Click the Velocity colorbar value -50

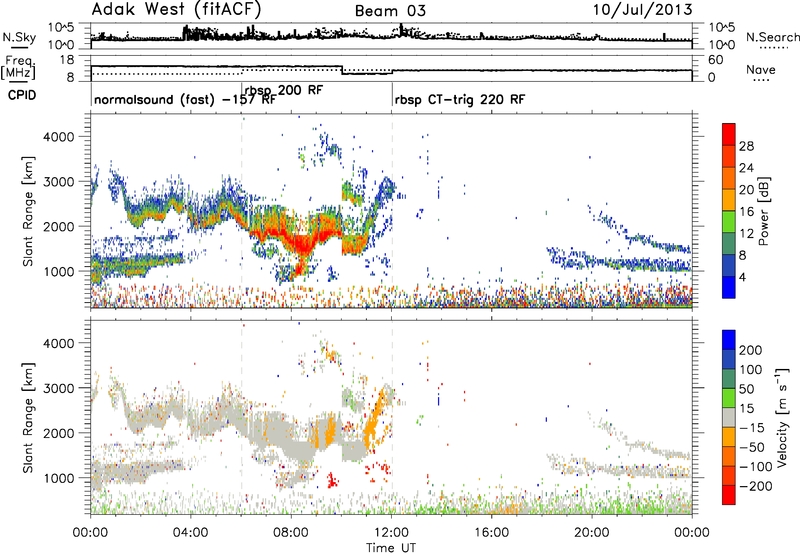coord(751,447)
